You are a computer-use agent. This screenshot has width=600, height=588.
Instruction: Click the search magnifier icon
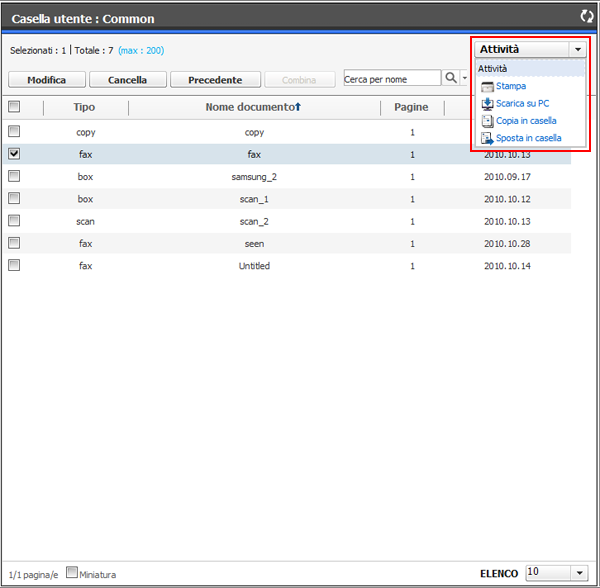(x=451, y=78)
